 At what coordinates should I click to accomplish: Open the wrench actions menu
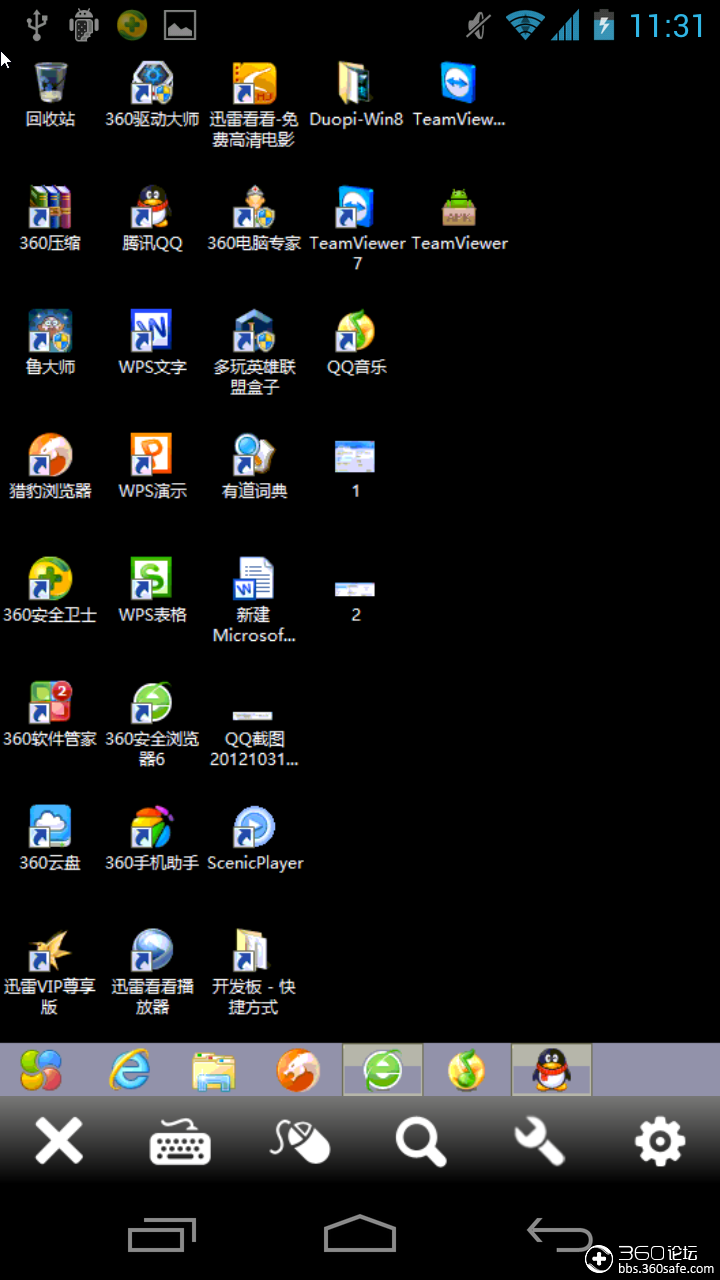click(x=540, y=1141)
